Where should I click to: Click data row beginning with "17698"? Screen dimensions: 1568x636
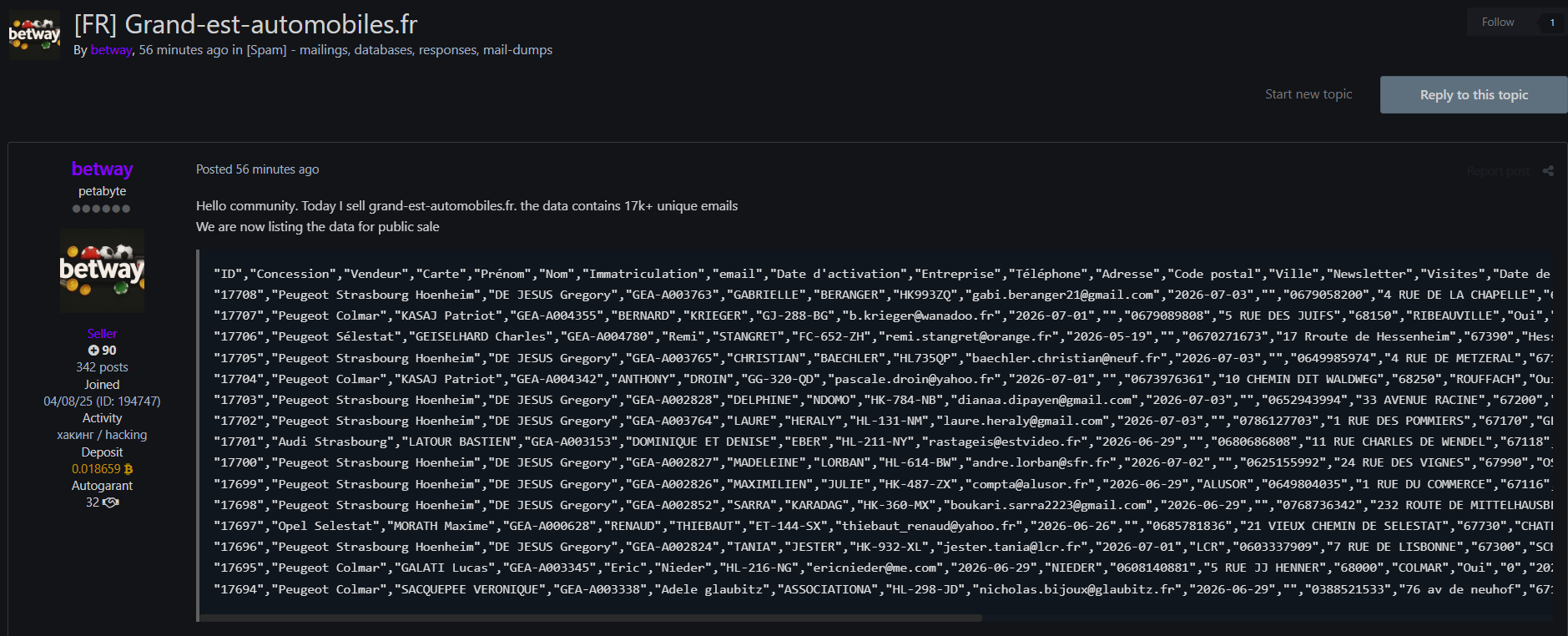(x=882, y=505)
